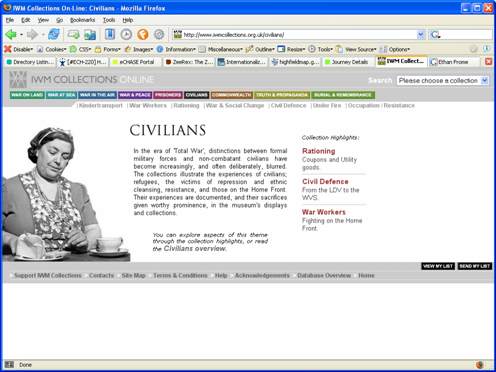Click the orange globe toolbar icon
Screen dimensions: 496x372
point(143,34)
